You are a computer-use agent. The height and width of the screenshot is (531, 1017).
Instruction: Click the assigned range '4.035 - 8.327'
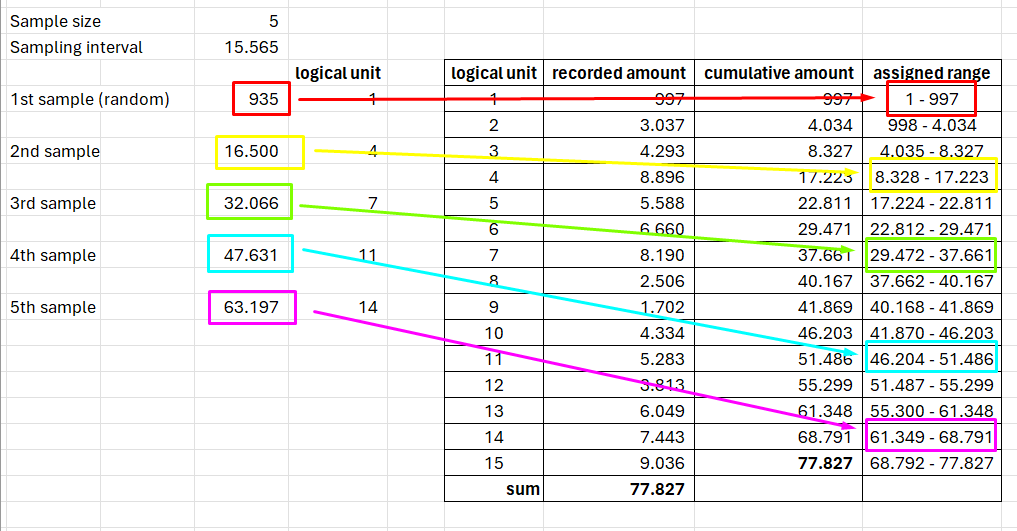pos(932,151)
